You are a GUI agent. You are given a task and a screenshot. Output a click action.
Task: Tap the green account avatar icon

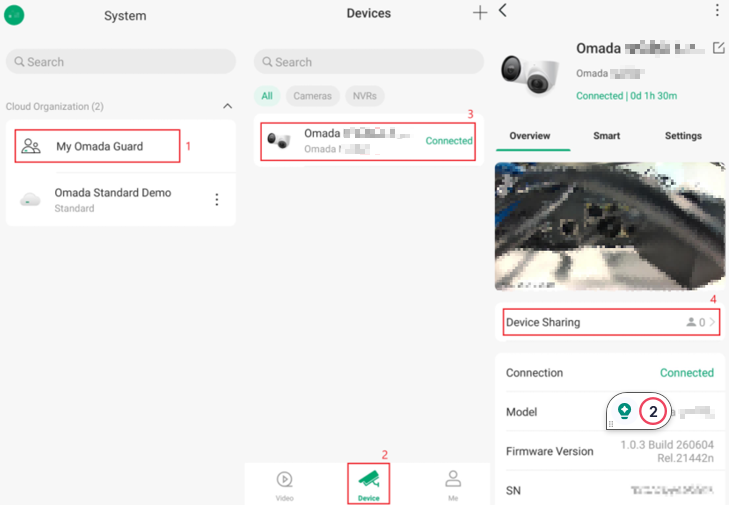tap(14, 15)
